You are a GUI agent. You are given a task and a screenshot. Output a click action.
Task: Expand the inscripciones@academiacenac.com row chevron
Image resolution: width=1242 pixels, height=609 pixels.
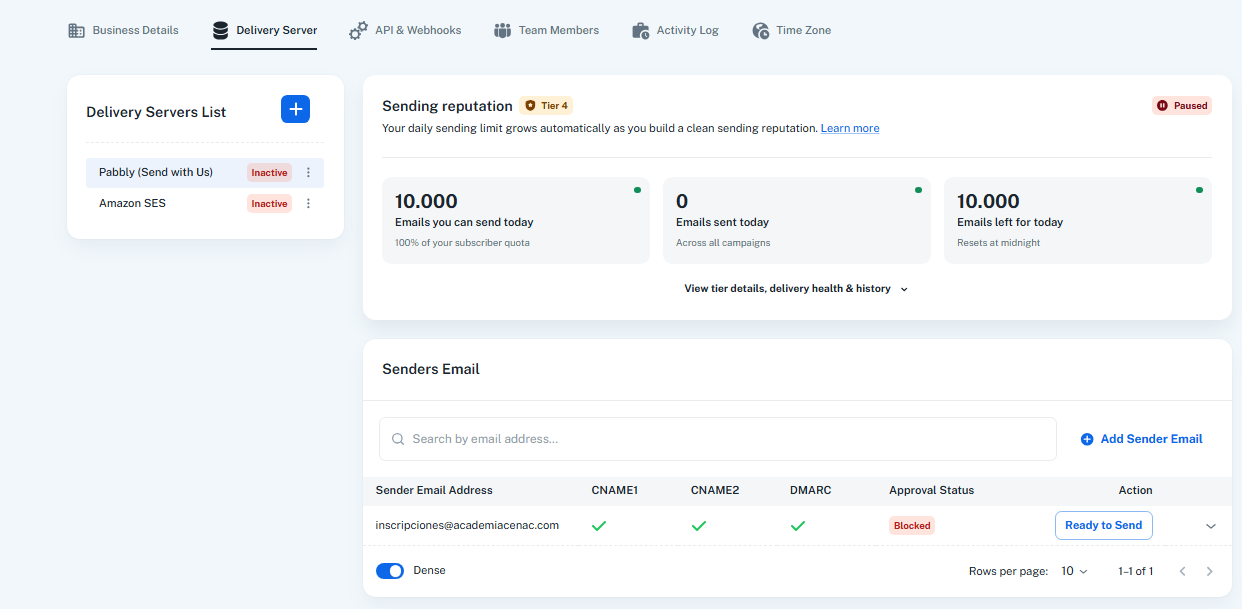(1211, 526)
